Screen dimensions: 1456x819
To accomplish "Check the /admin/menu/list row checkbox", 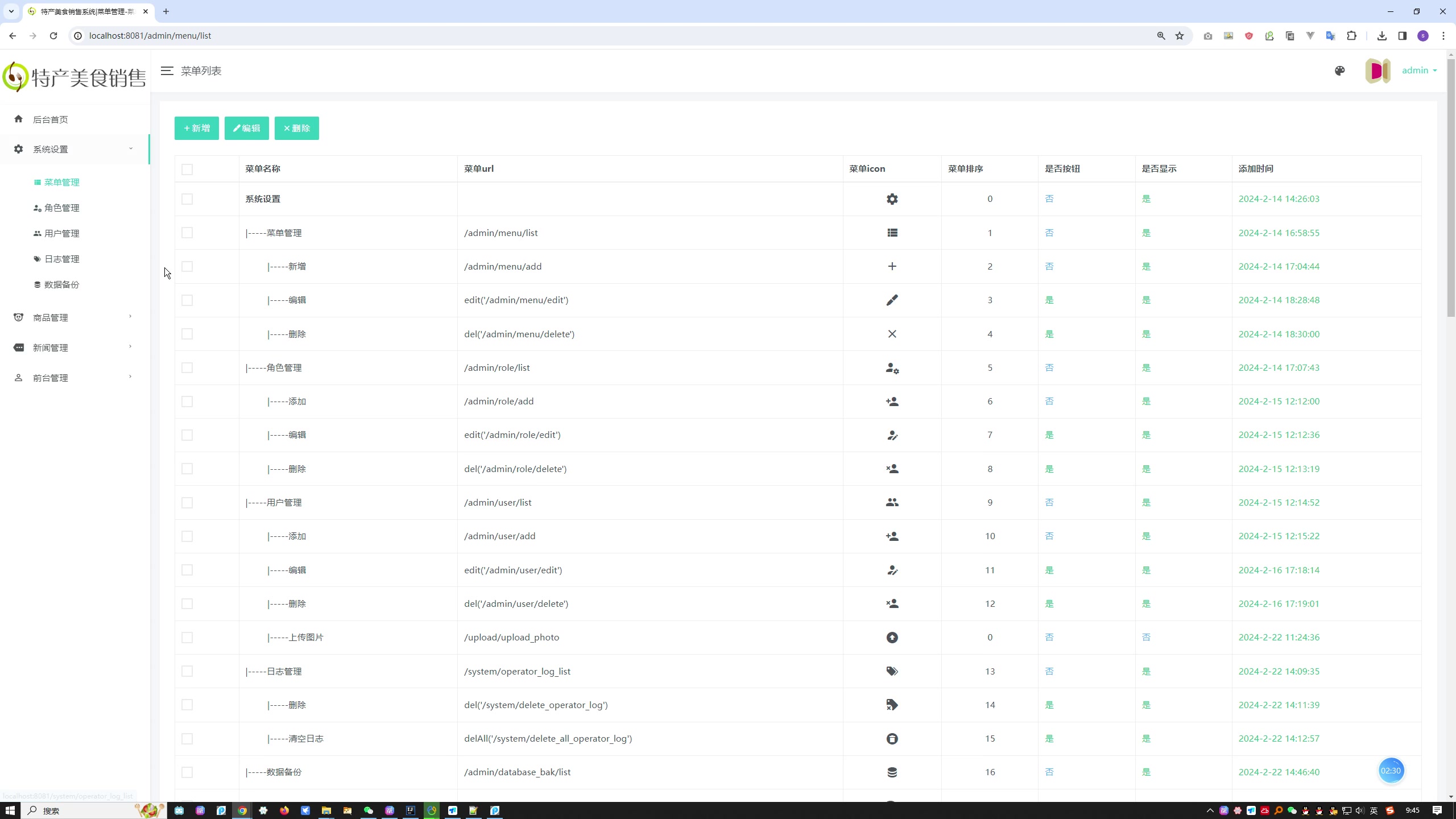I will click(187, 233).
